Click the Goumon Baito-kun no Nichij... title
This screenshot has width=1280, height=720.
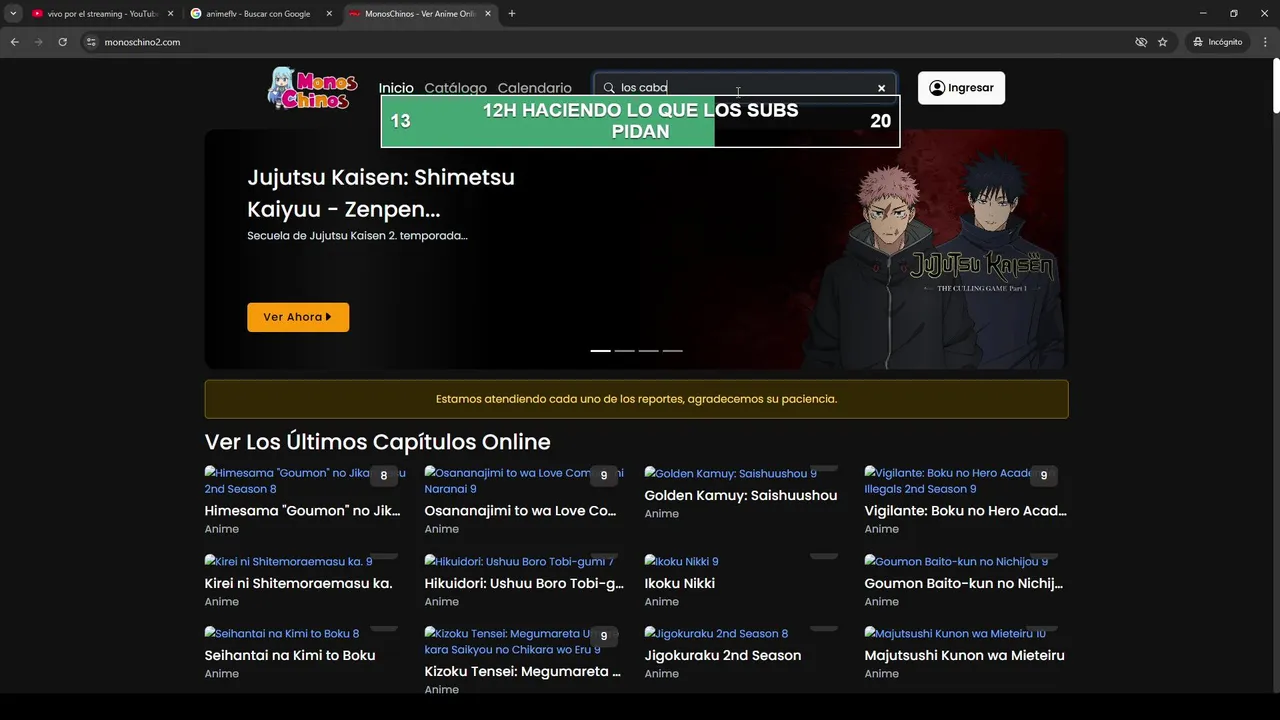pos(963,583)
